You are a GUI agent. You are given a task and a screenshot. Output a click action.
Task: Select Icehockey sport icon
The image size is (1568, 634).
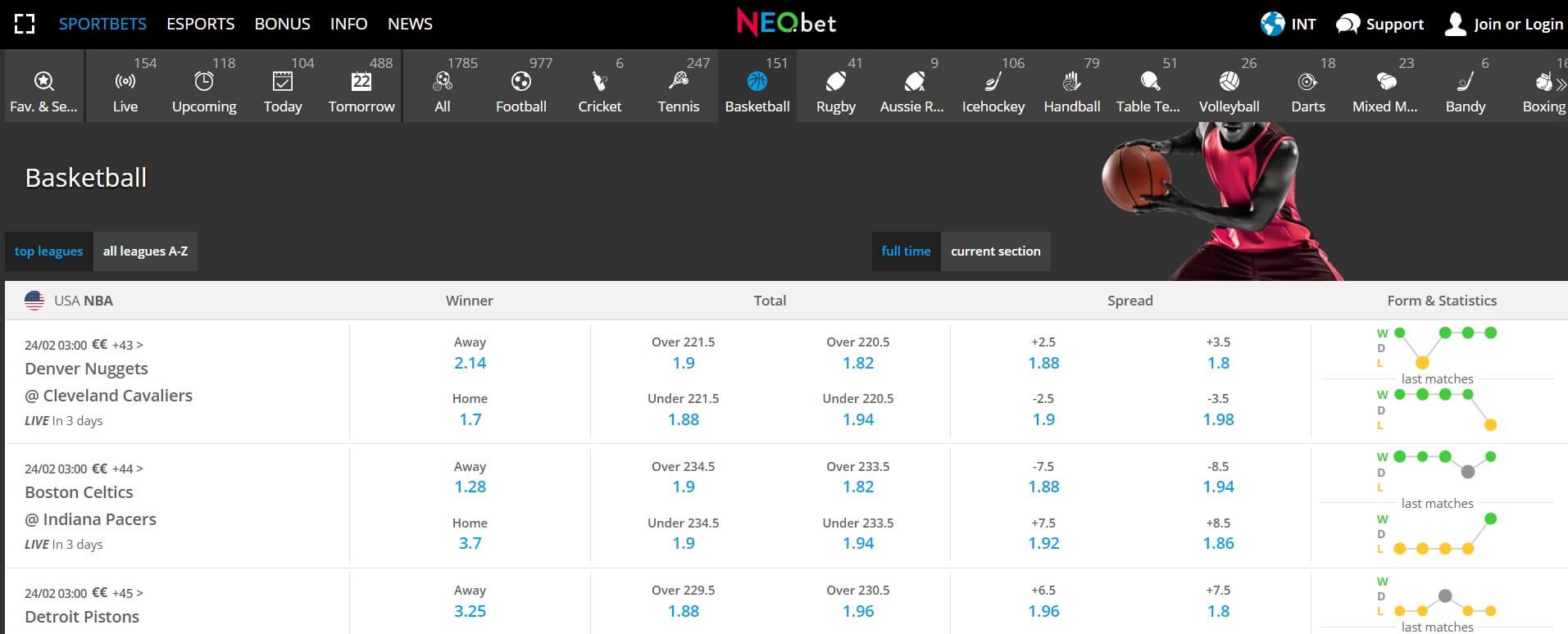pos(993,81)
